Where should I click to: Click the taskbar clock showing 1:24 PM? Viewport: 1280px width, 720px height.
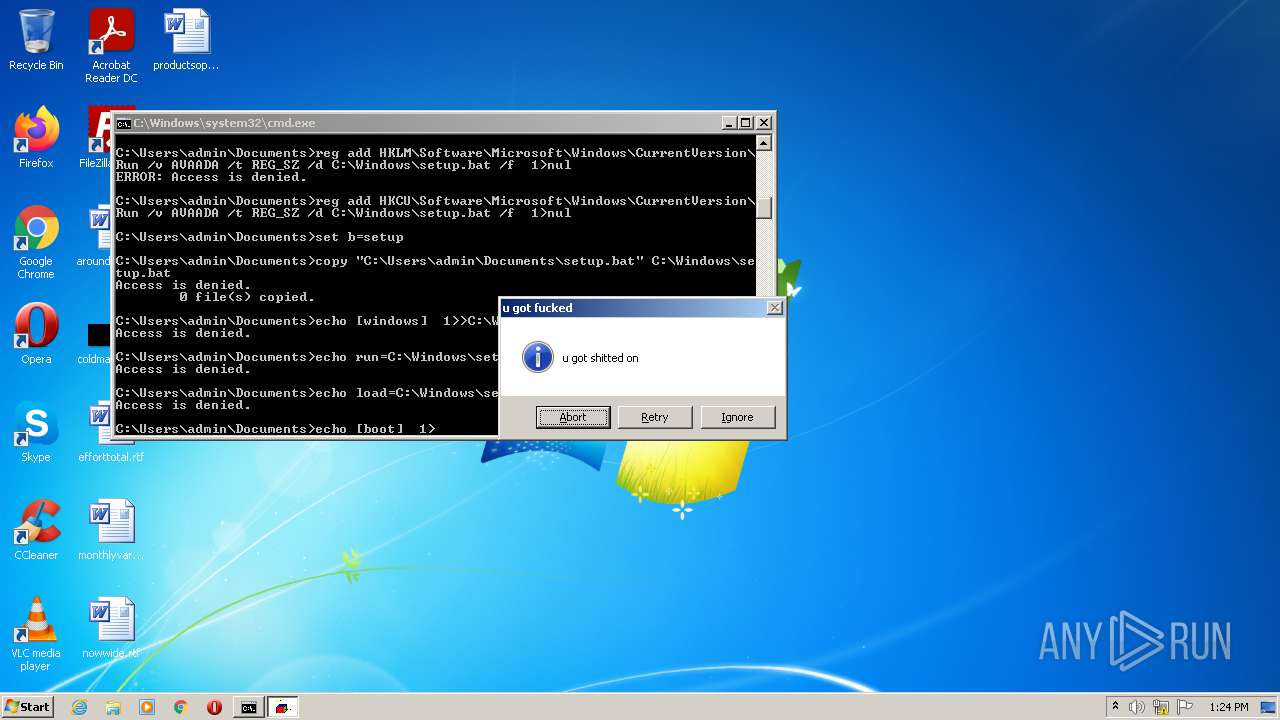(x=1229, y=707)
